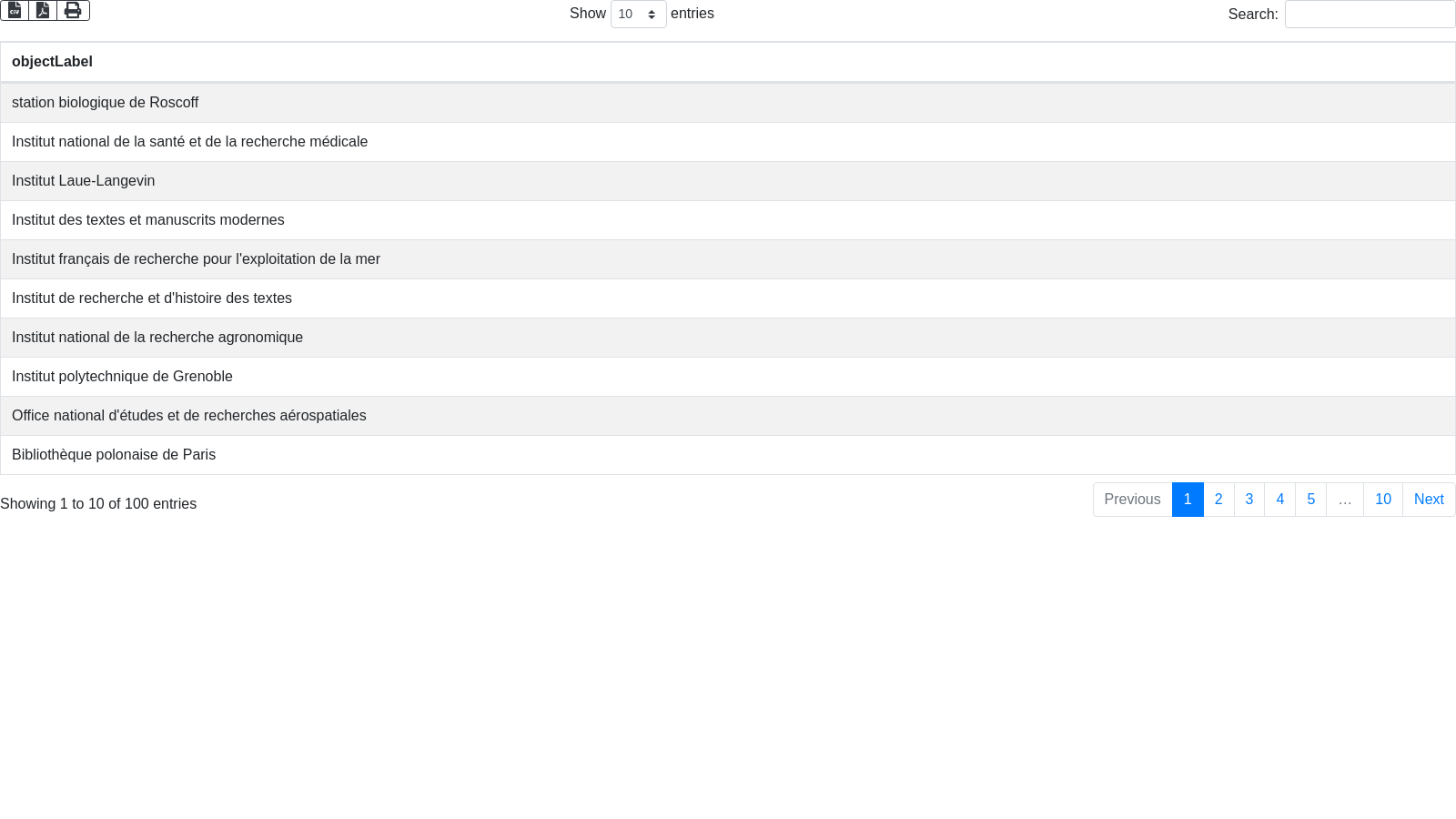Jump to page 4 in pagination
The image size is (1456, 819).
pyautogui.click(x=1279, y=500)
